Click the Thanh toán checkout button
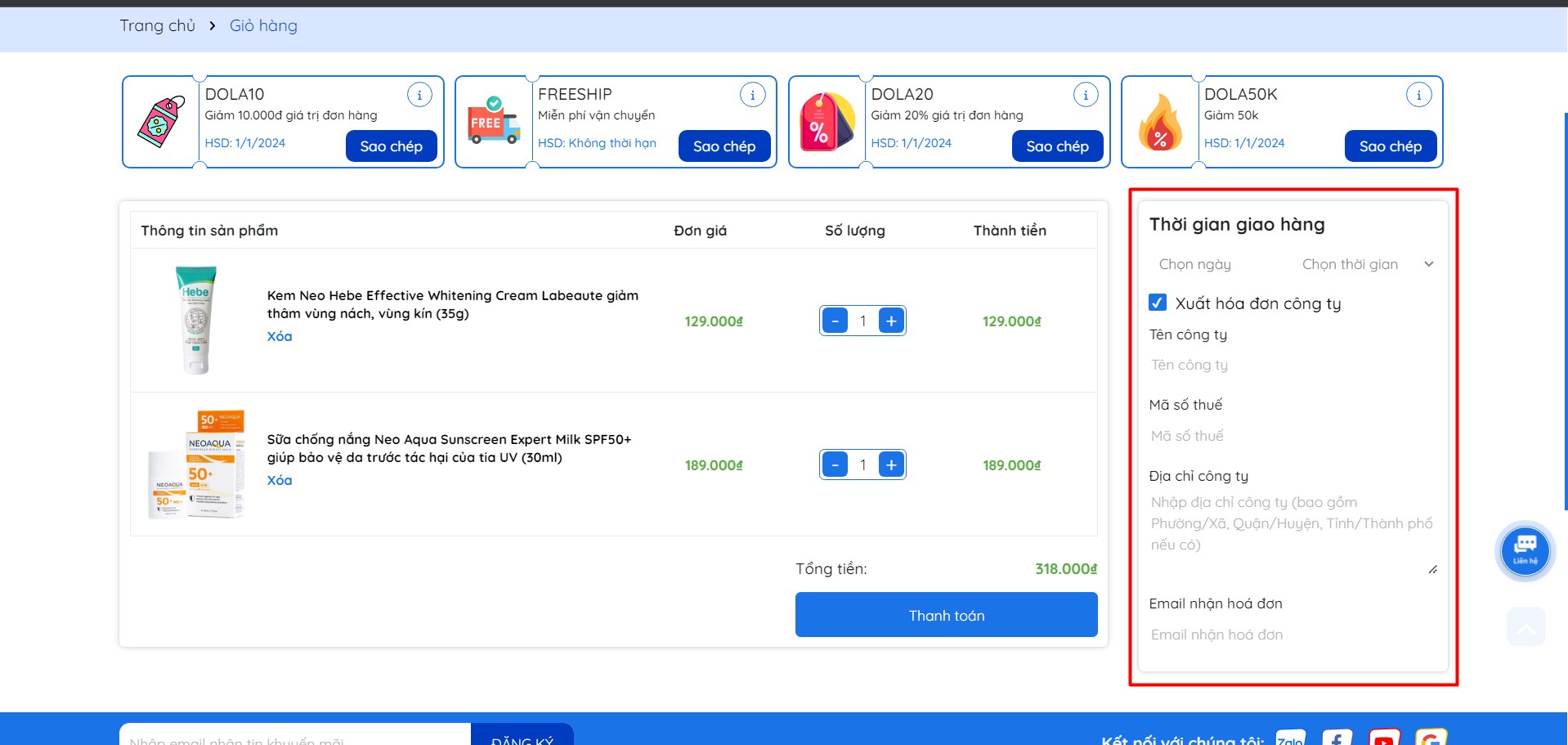Viewport: 1568px width, 745px height. pos(947,615)
